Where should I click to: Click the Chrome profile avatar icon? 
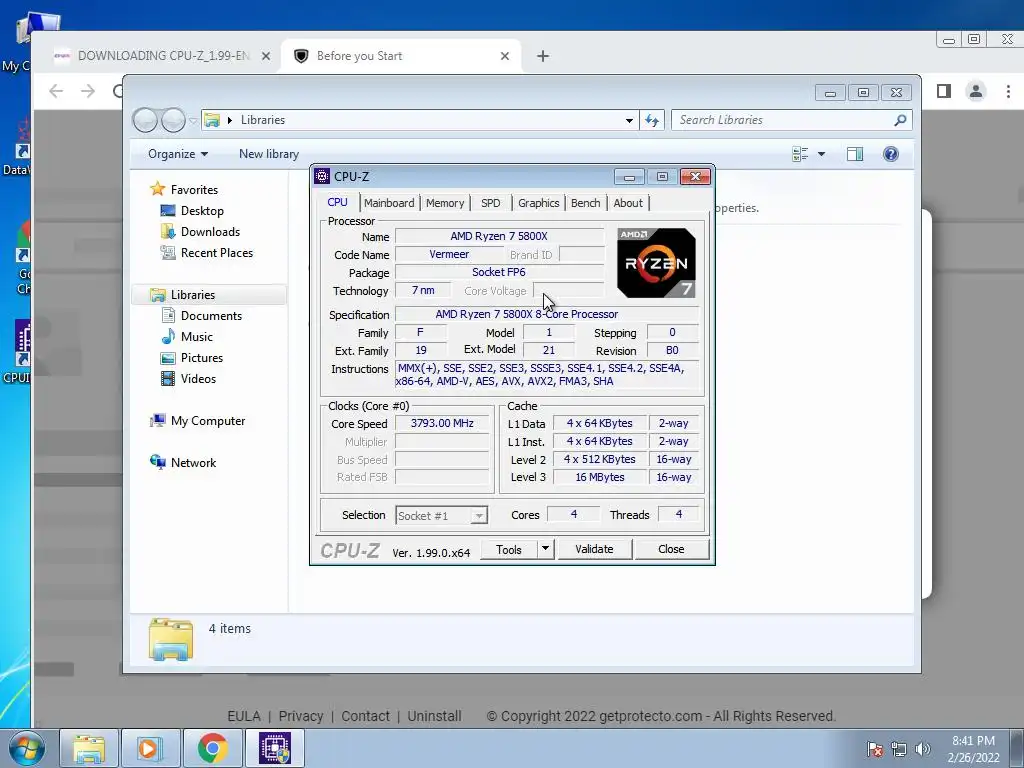point(976,91)
